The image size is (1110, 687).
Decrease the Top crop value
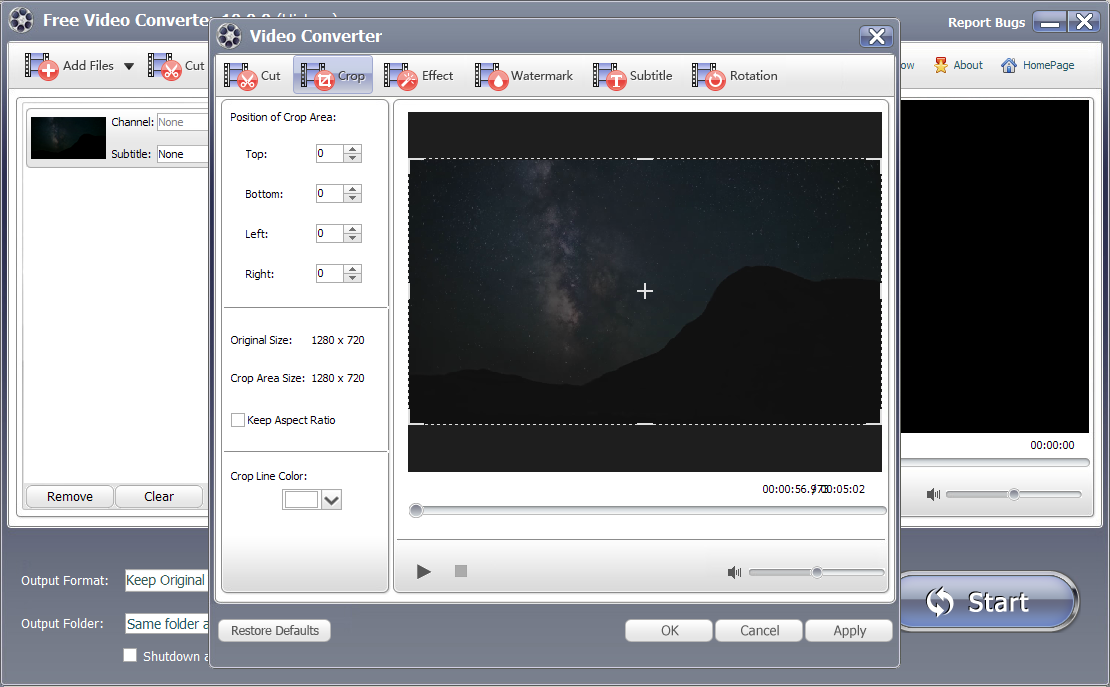coord(353,158)
